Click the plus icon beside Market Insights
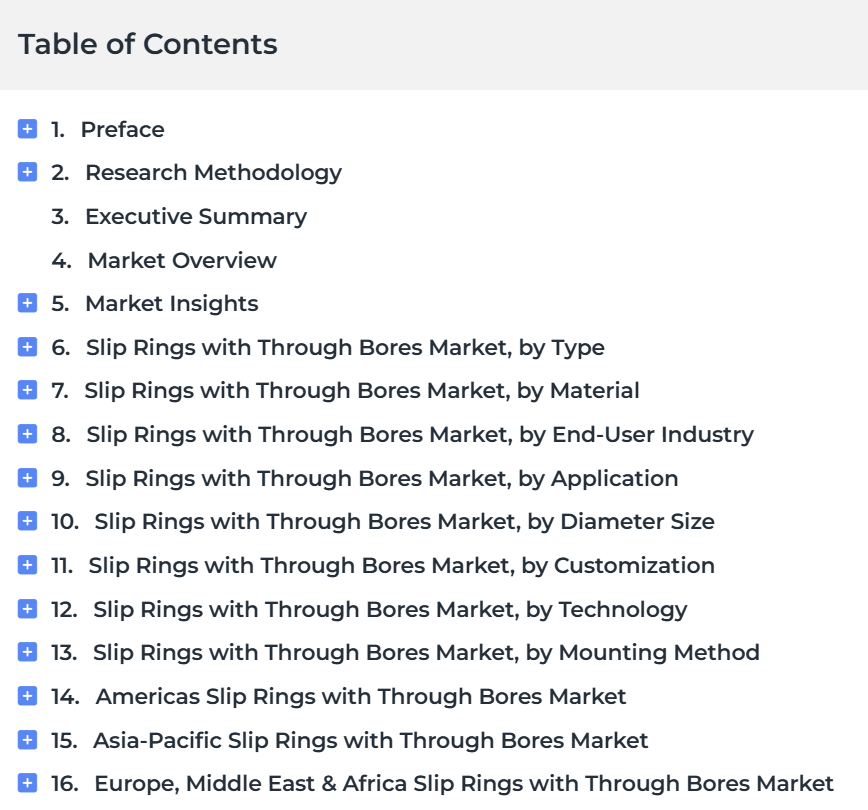Screen dimensions: 868x810 tap(27, 303)
